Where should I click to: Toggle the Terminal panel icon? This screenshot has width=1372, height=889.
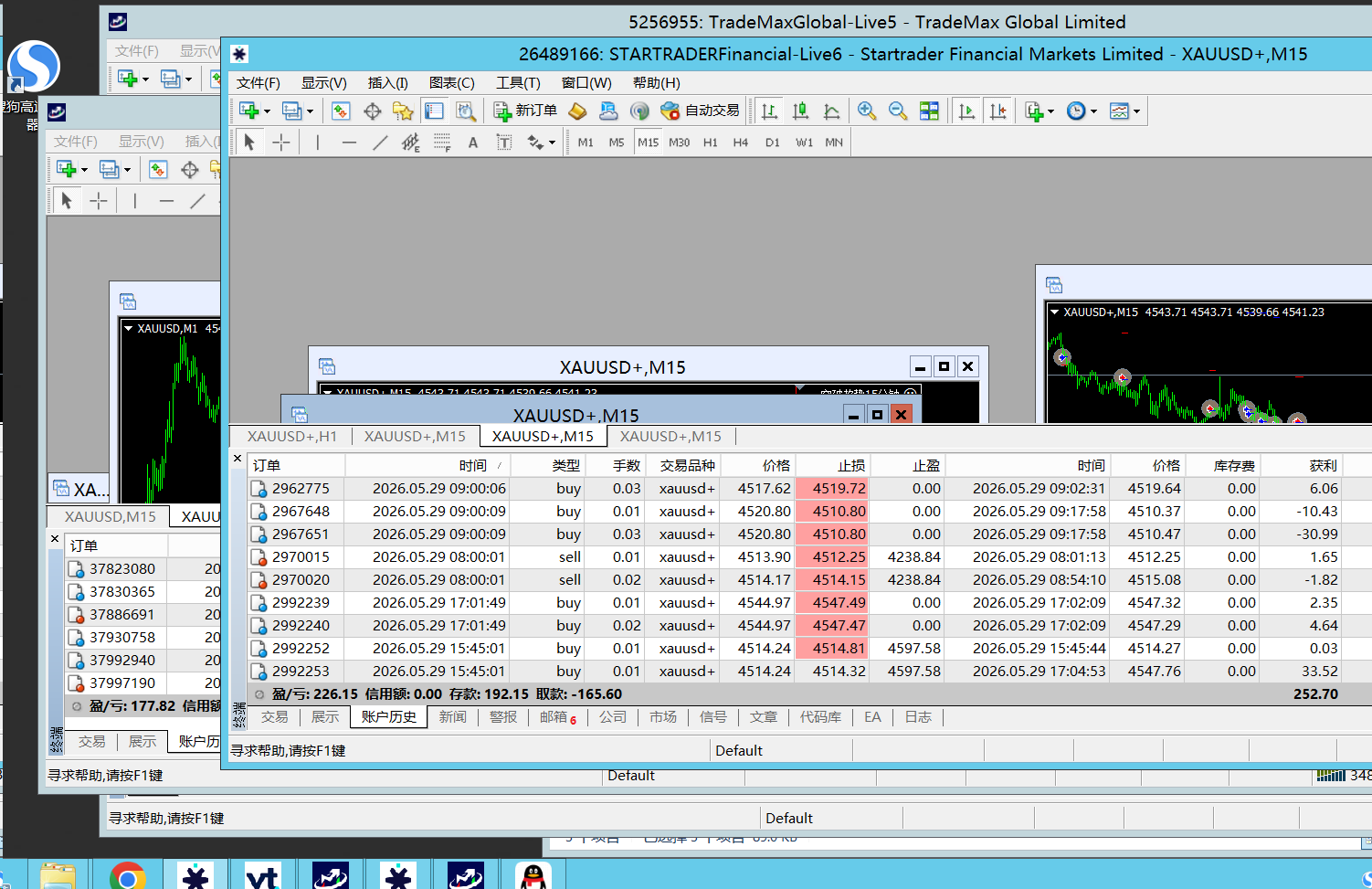point(434,111)
